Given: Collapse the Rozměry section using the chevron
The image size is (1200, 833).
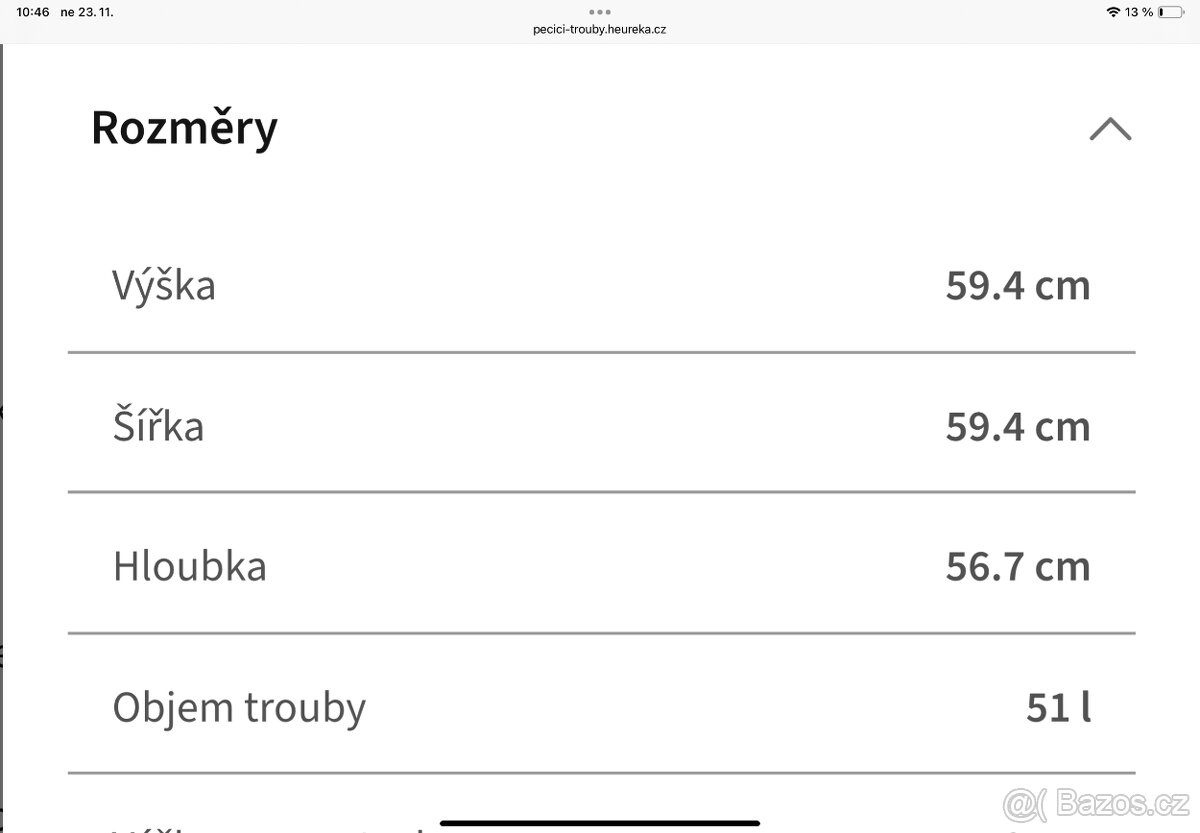Looking at the screenshot, I should (1110, 128).
